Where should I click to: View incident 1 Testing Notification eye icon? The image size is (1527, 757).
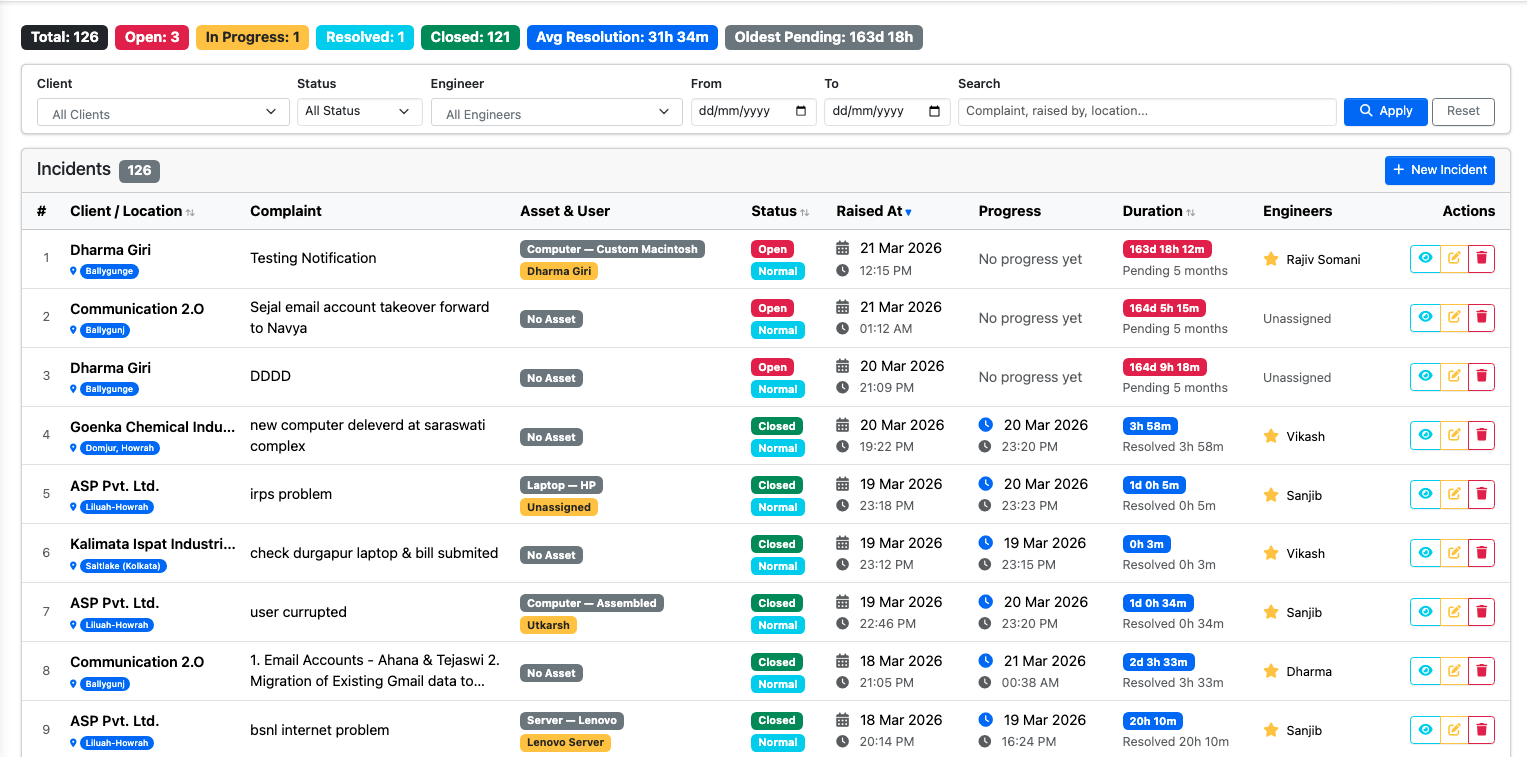(1425, 258)
